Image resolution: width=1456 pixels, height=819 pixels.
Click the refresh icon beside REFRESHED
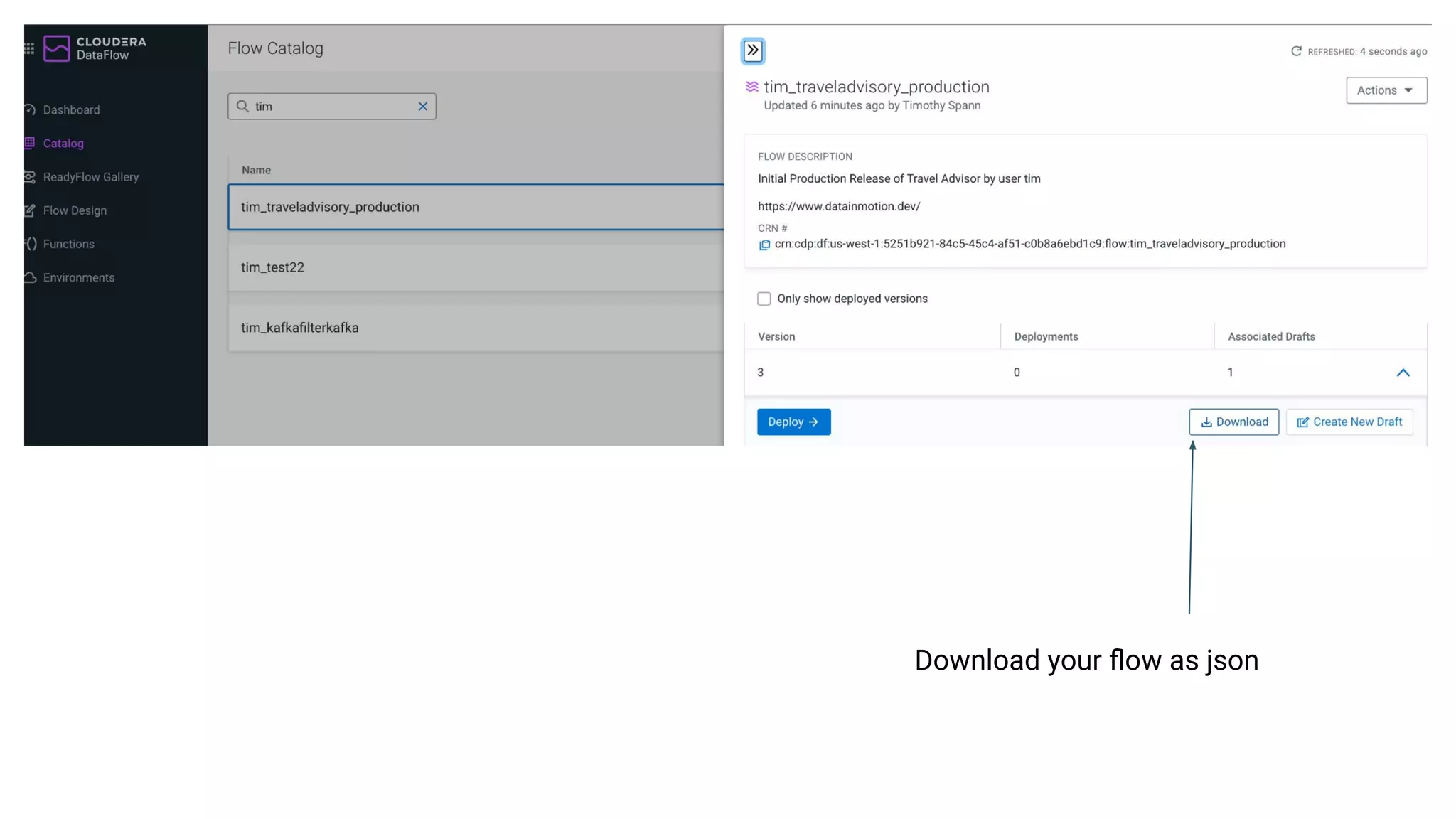point(1297,51)
